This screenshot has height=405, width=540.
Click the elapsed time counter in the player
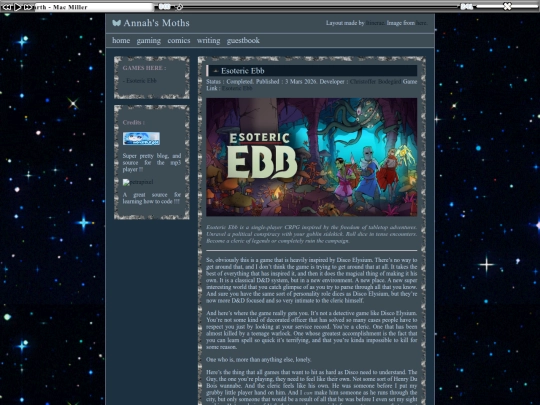[164, 7]
